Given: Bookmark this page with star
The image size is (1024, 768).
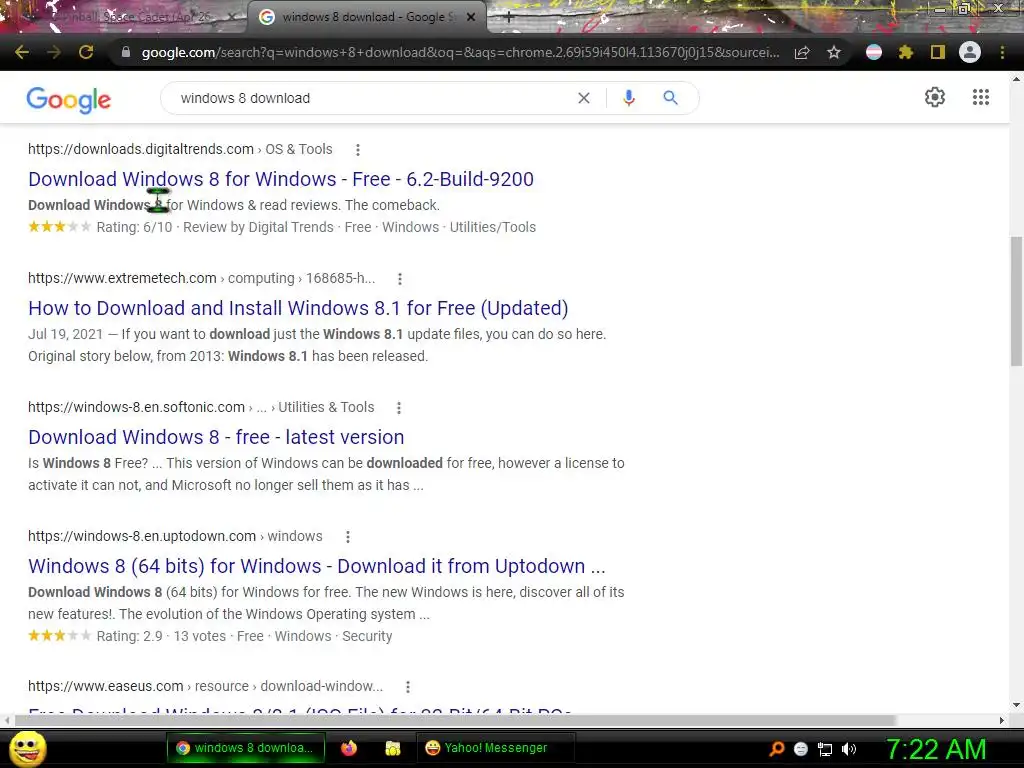Looking at the screenshot, I should point(834,52).
